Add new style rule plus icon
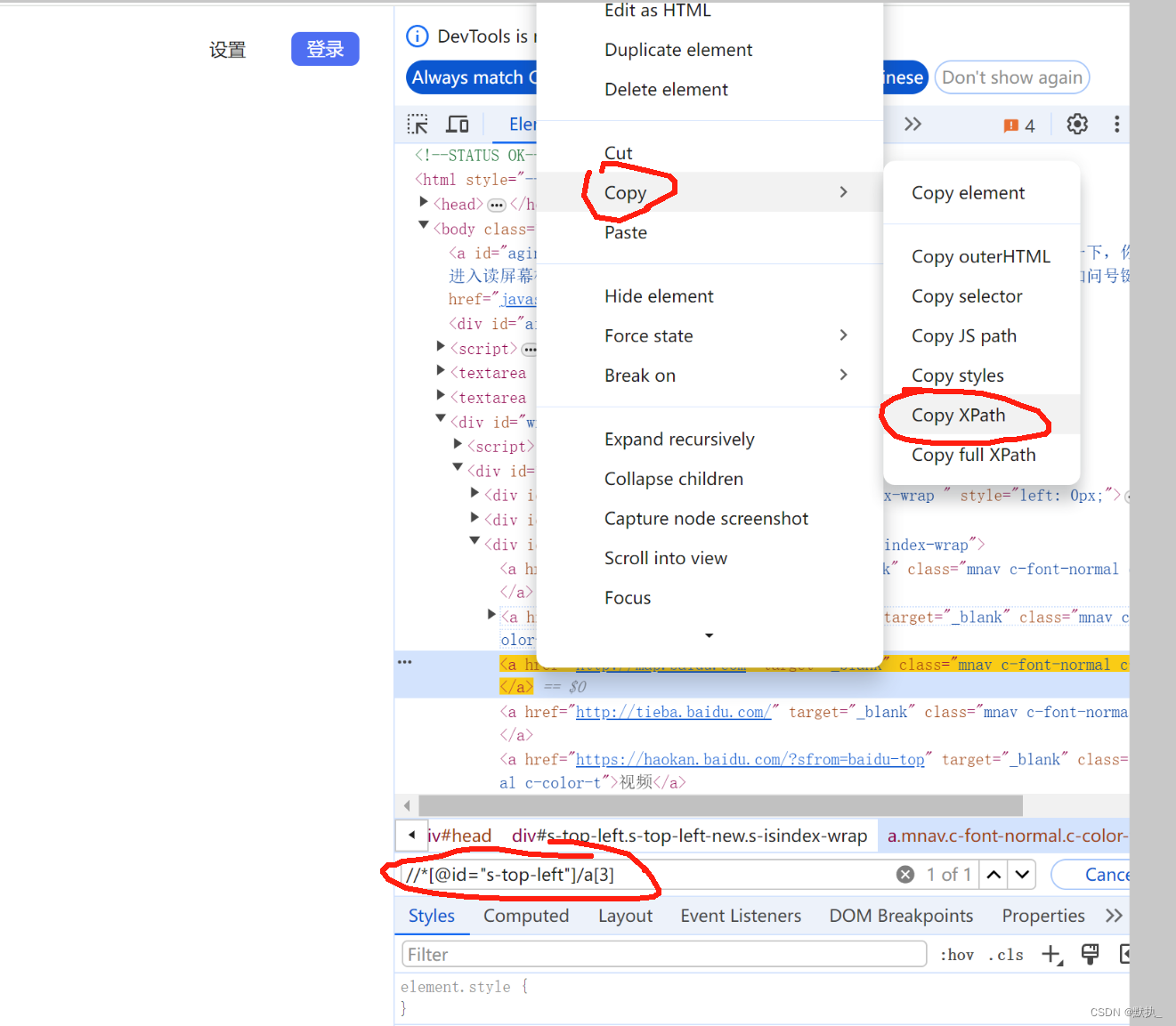The width and height of the screenshot is (1176, 1026). click(1052, 955)
